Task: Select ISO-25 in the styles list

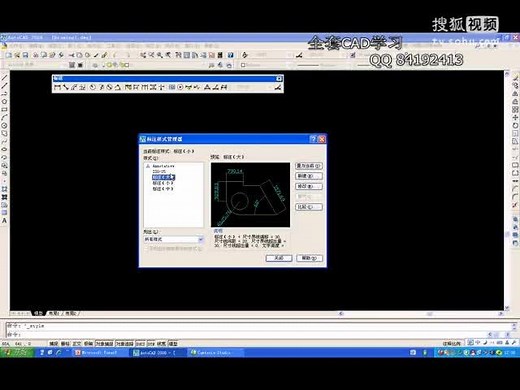Action: coord(159,171)
